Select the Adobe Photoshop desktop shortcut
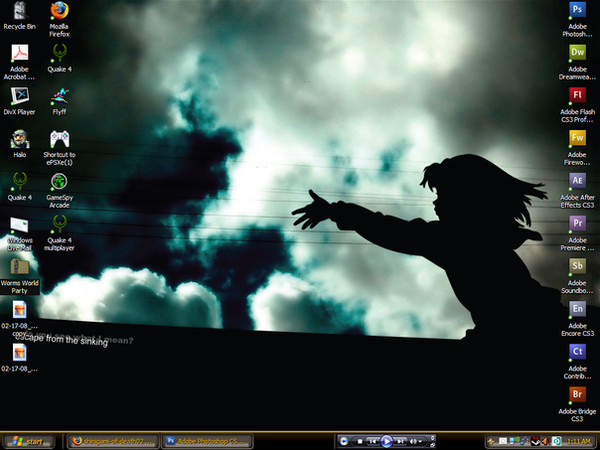Image resolution: width=600 pixels, height=450 pixels. coord(577,19)
